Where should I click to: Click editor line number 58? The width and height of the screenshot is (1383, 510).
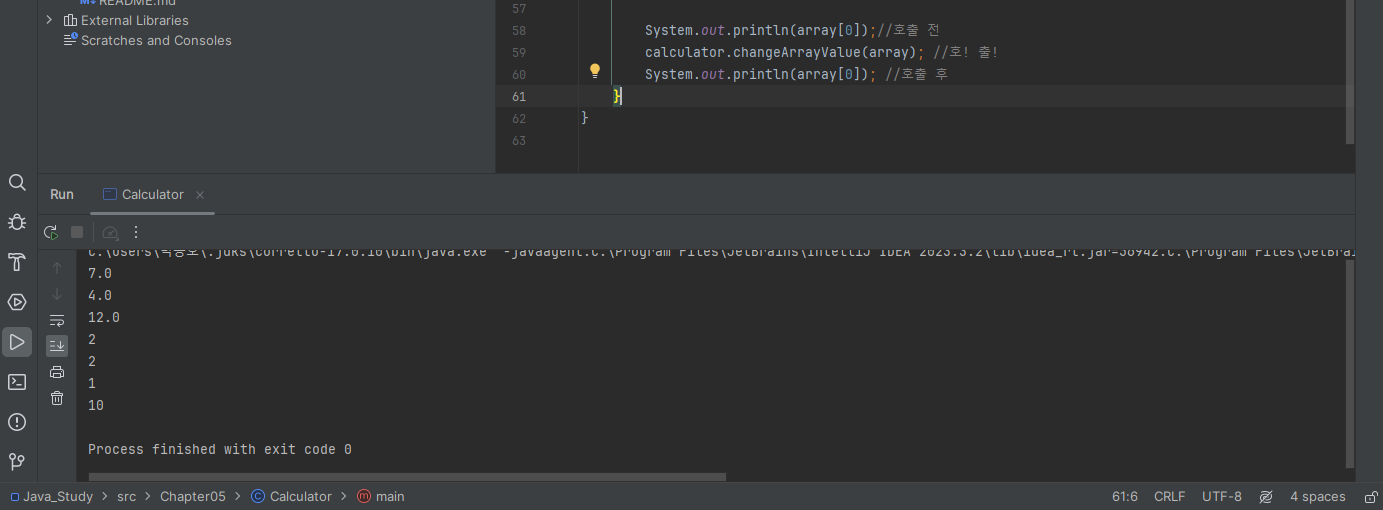518,30
